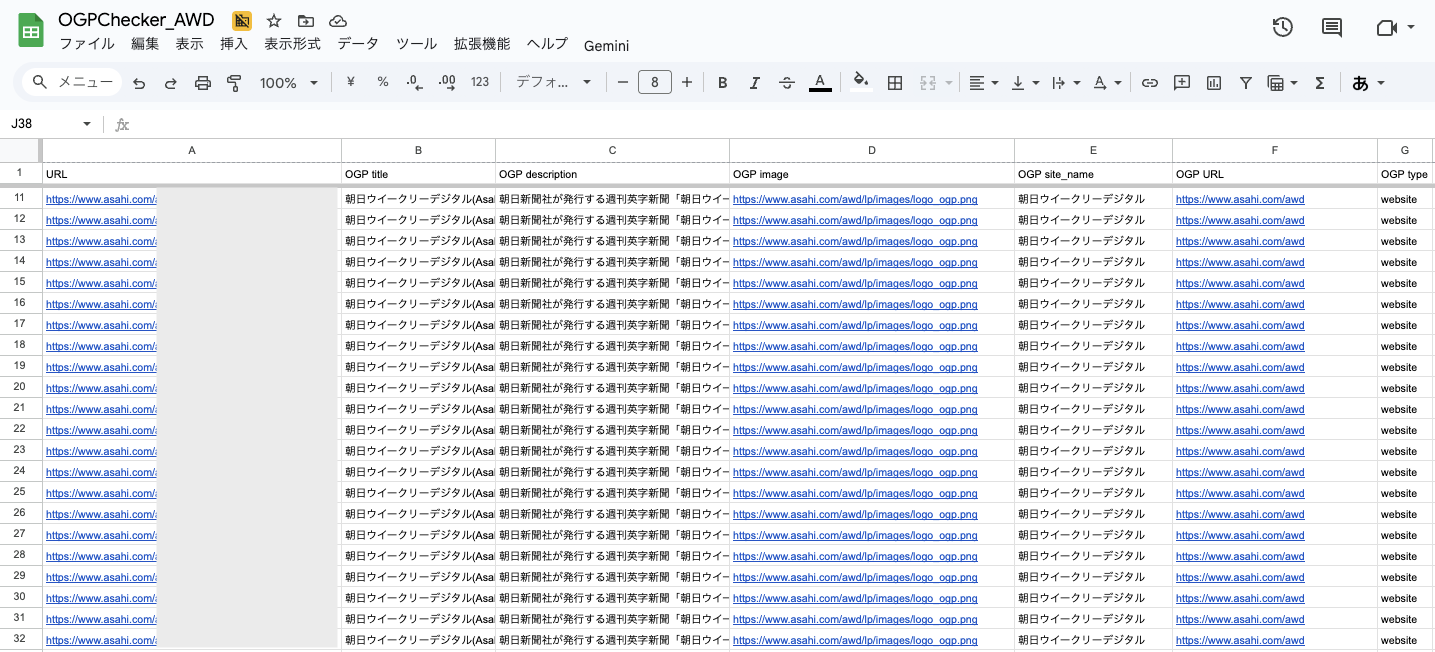Open the 挿入 menu
Screen dimensions: 1435x652
coord(234,44)
